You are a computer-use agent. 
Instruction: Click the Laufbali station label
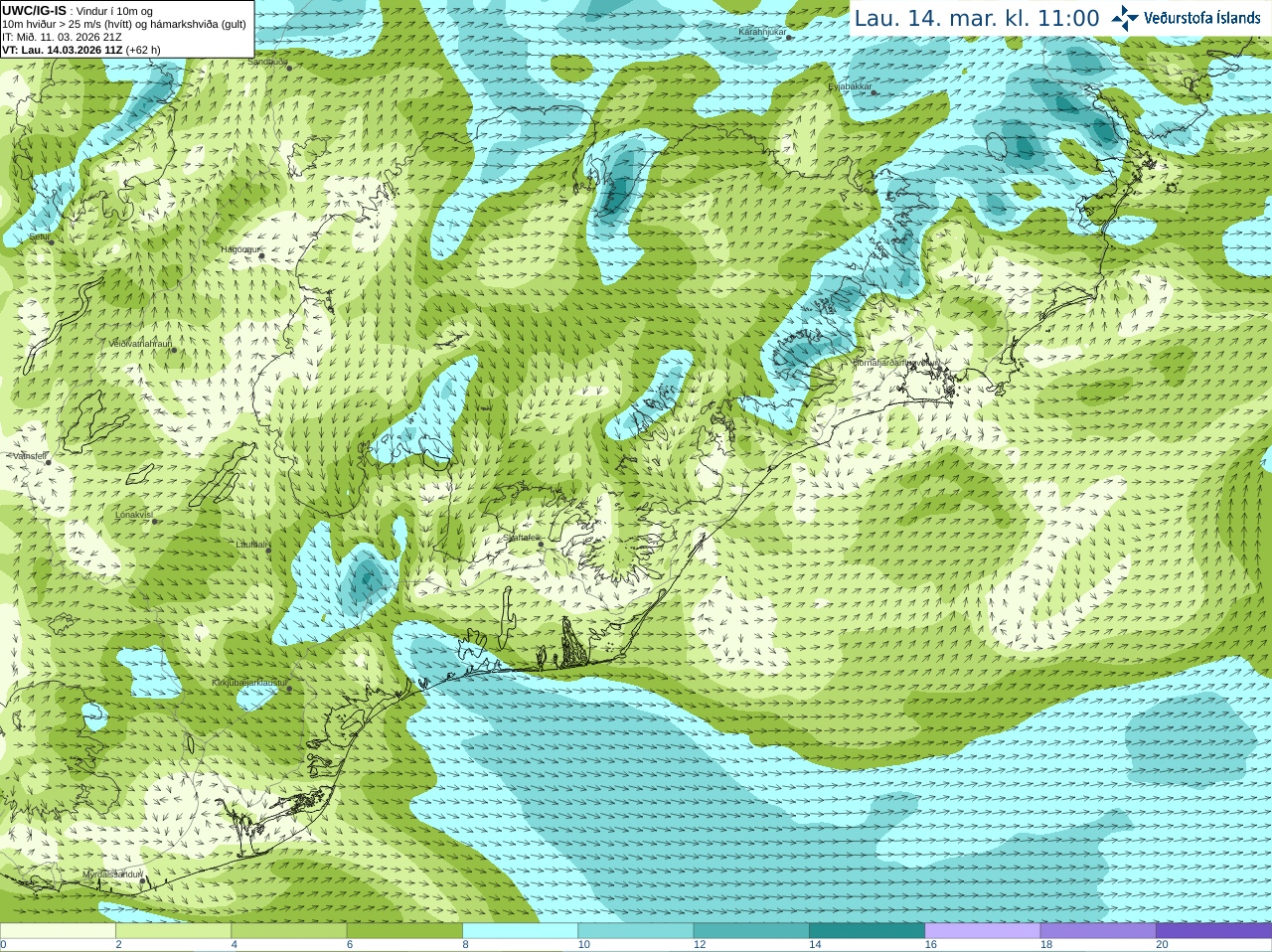point(252,545)
